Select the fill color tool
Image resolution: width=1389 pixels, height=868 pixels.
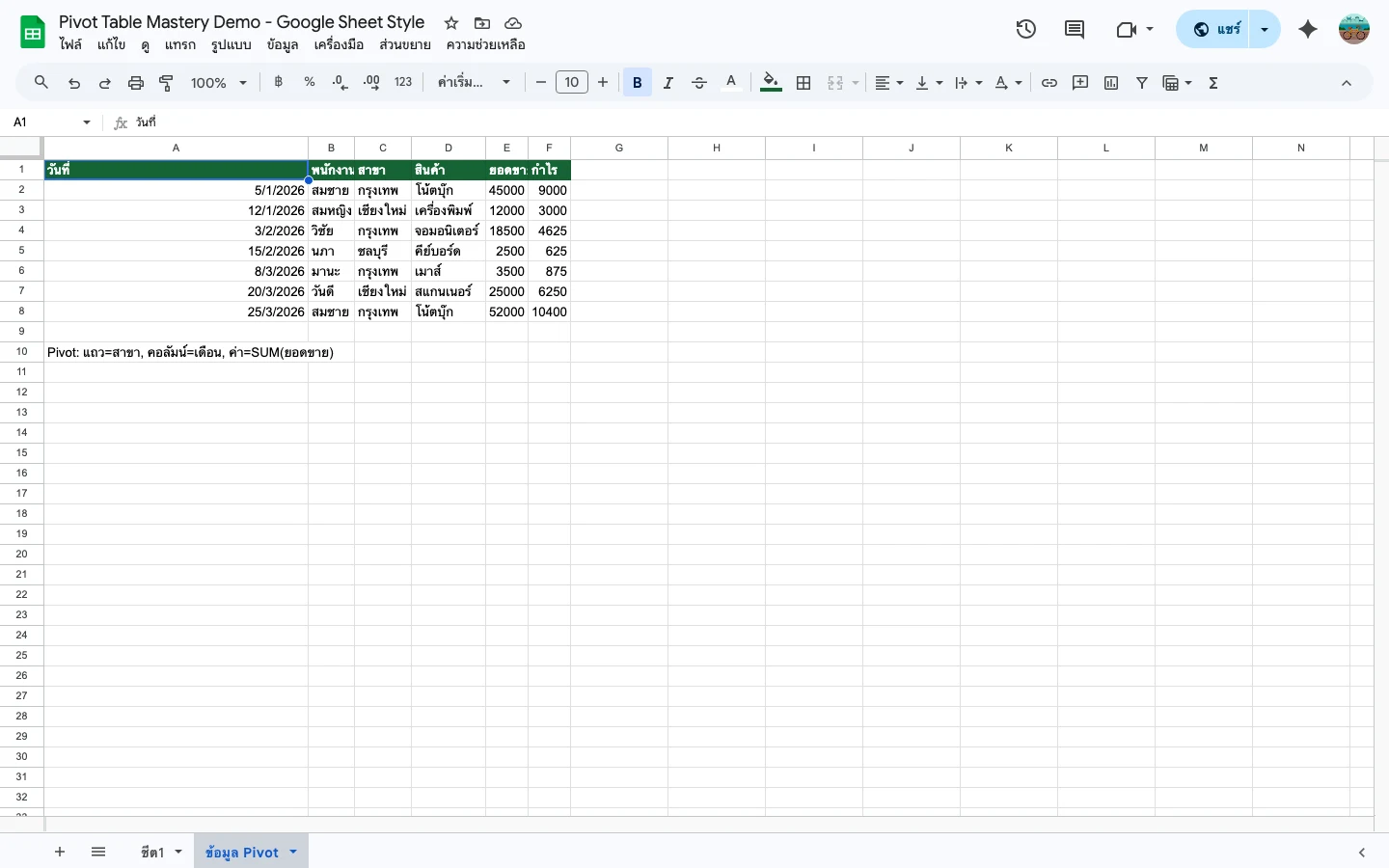pos(770,83)
